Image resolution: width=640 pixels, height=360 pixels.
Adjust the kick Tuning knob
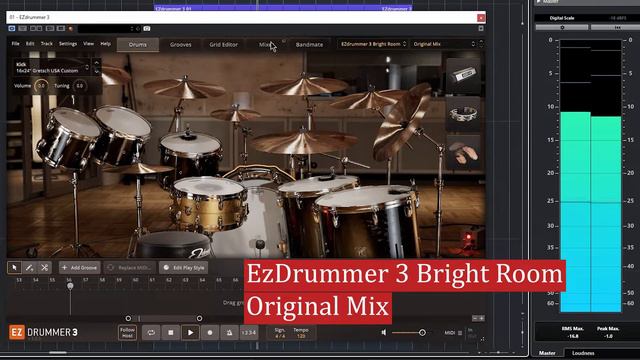[x=80, y=86]
